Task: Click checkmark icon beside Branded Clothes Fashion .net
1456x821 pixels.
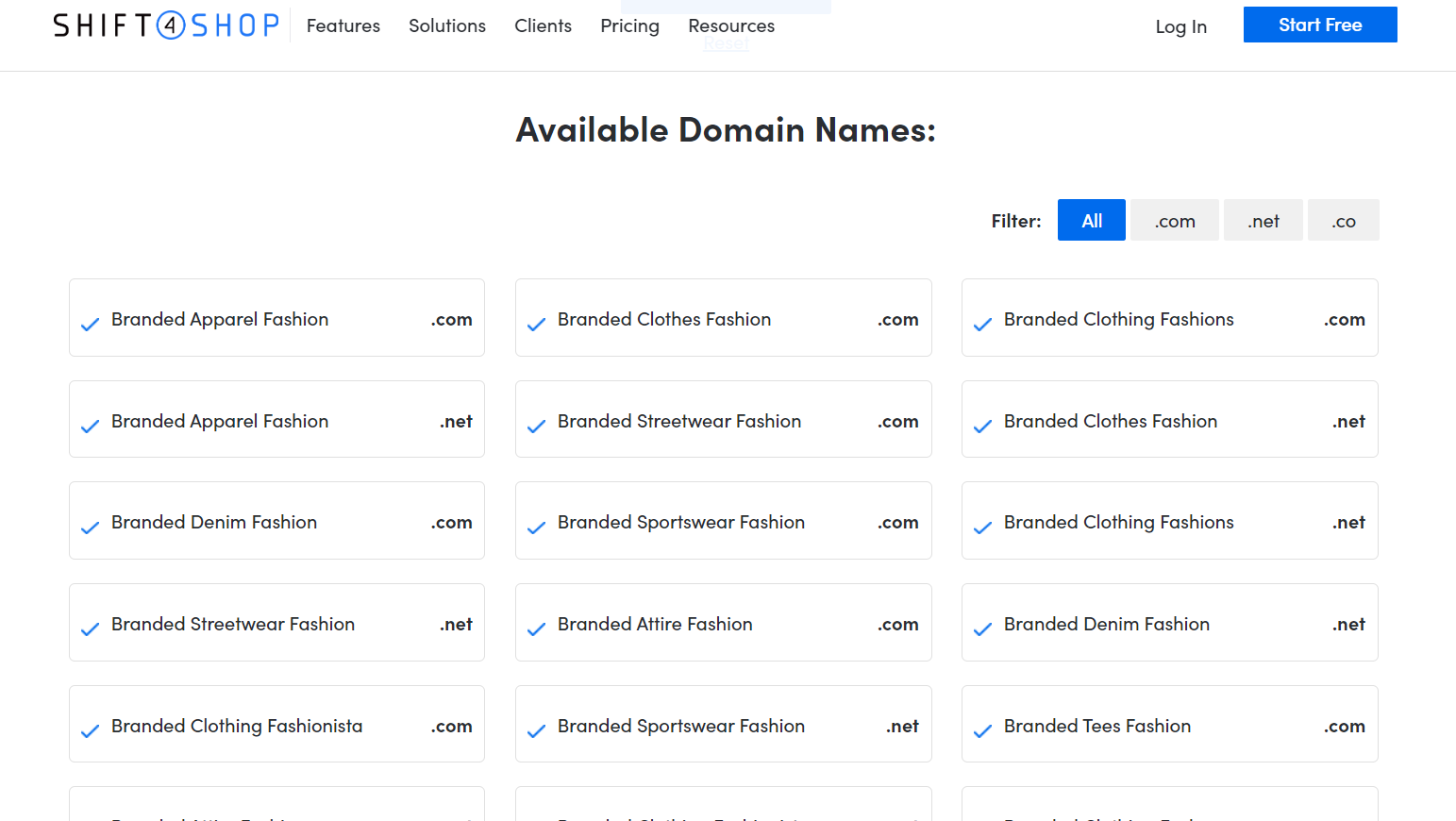Action: [982, 427]
